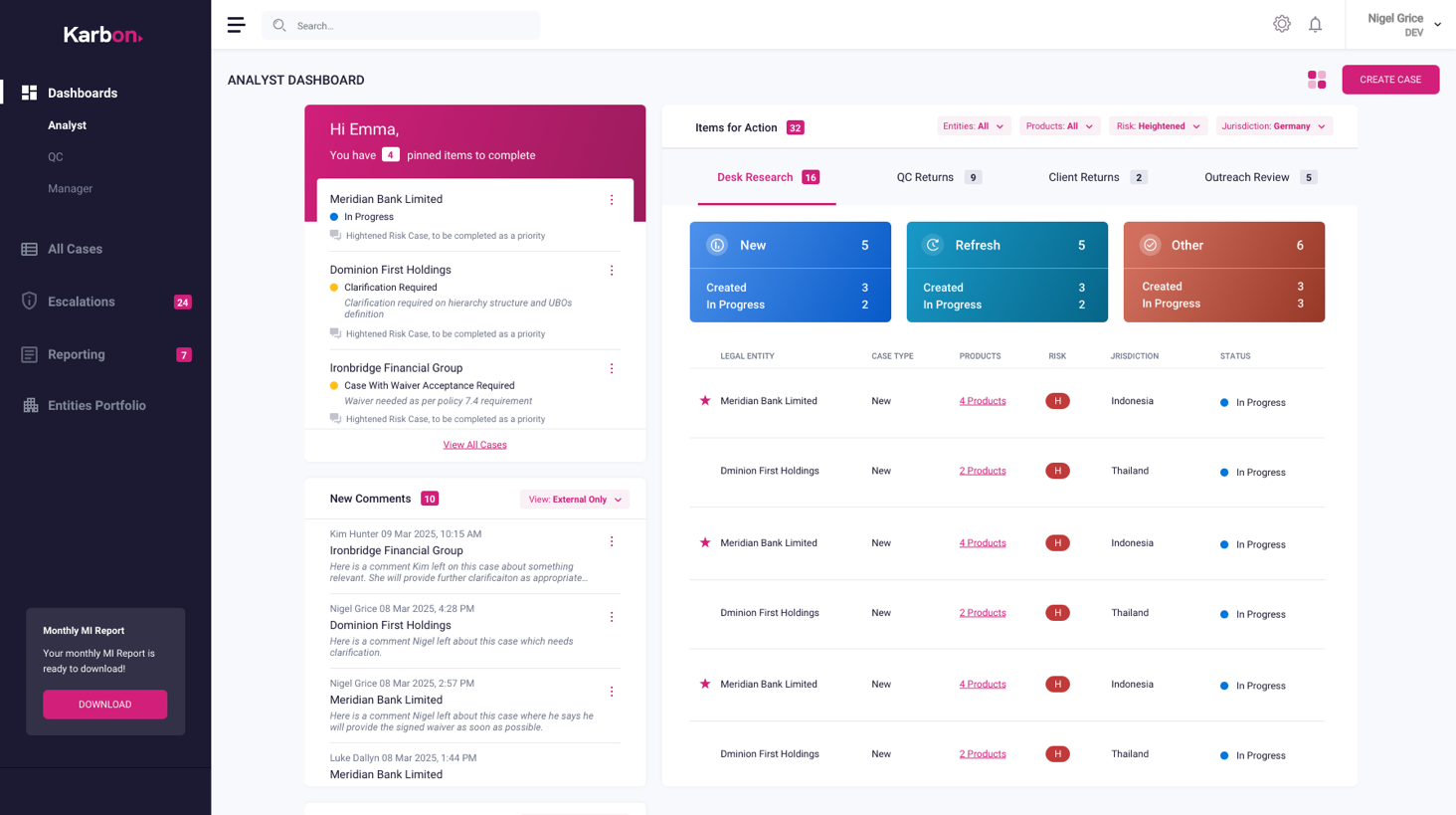This screenshot has height=815, width=1456.
Task: Open the three-dot menu on Kim Hunter's comment
Action: click(612, 542)
